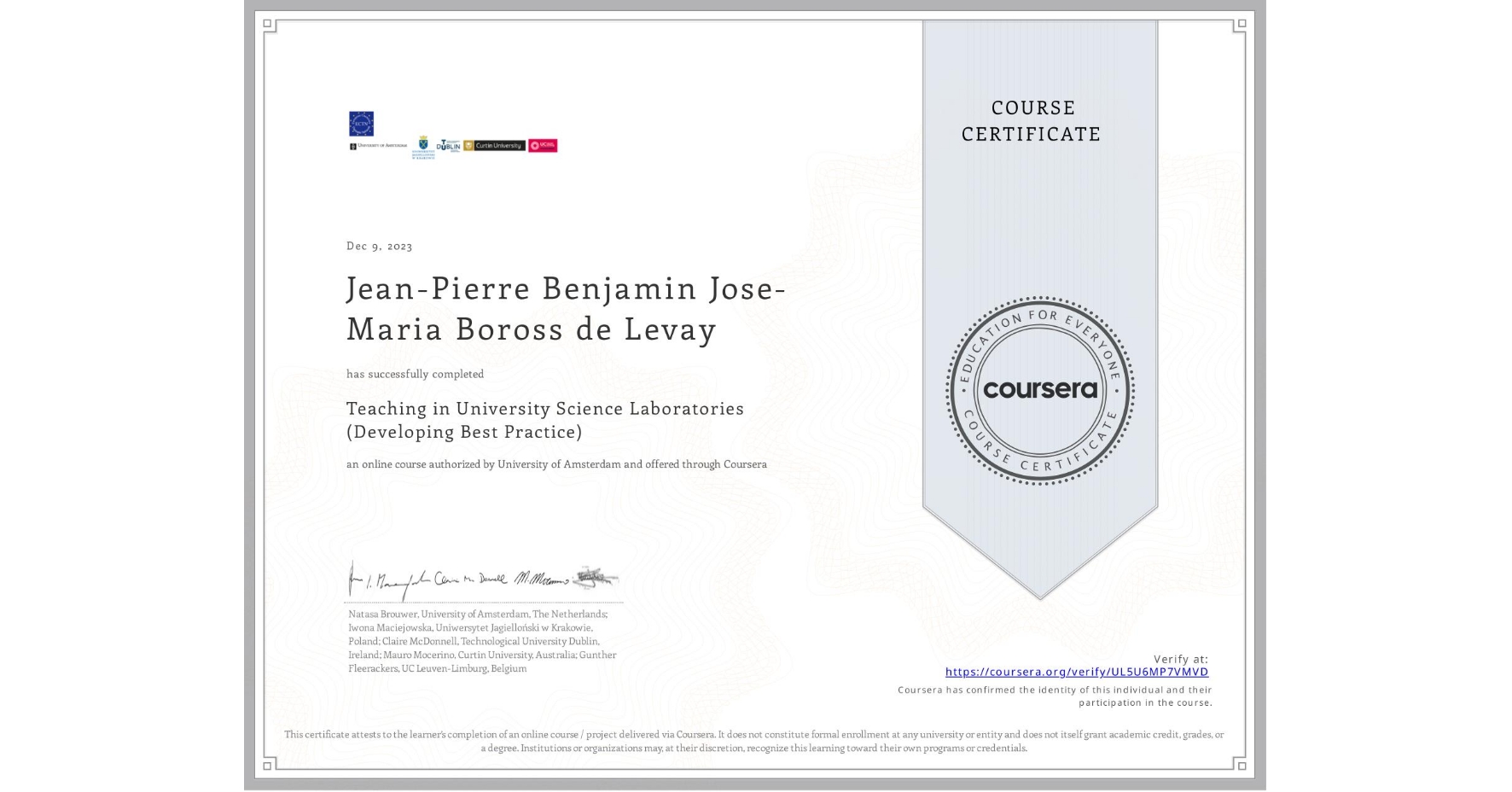Click the TU Dublin logo
1512x792 pixels.
tap(449, 146)
